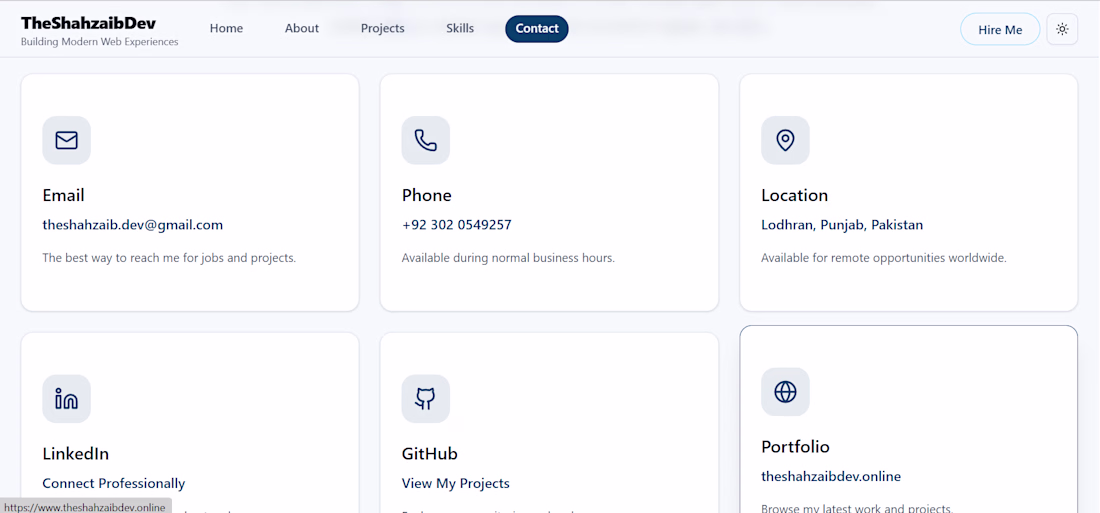Click the Hire Me button
Screen dimensions: 1100x513
[x=1000, y=29]
